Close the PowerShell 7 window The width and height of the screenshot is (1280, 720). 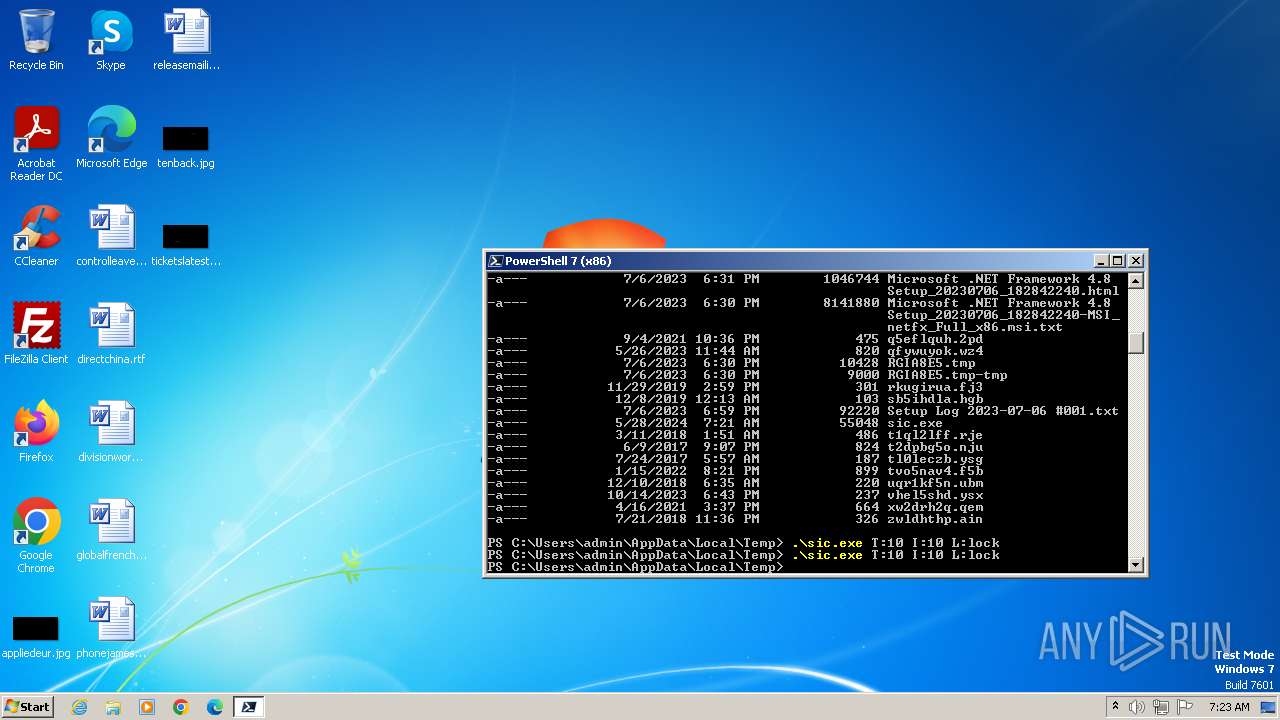click(1136, 261)
